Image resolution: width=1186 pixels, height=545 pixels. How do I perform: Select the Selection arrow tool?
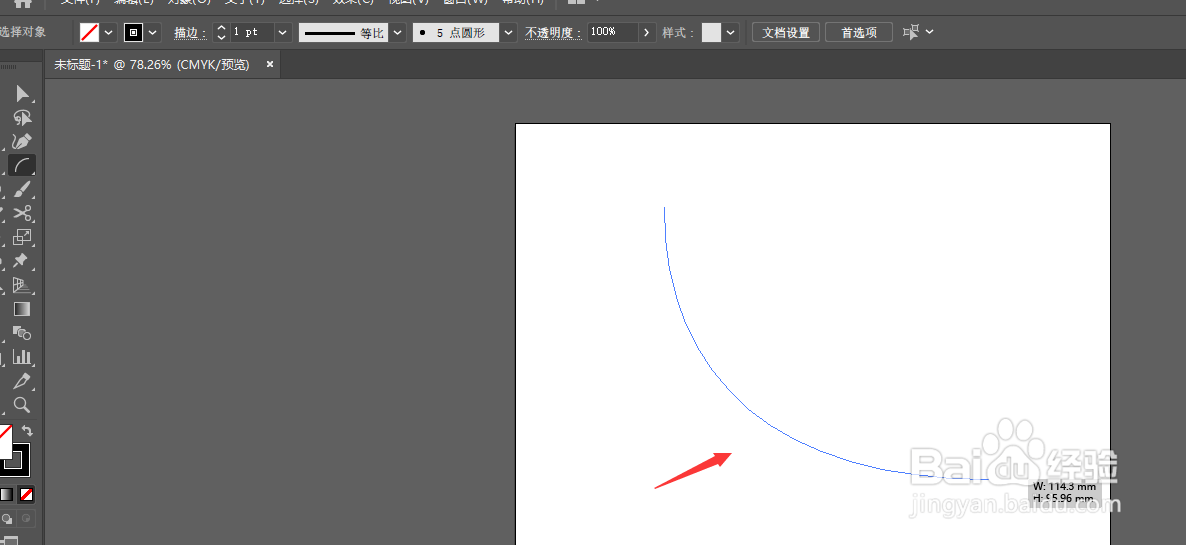point(22,94)
